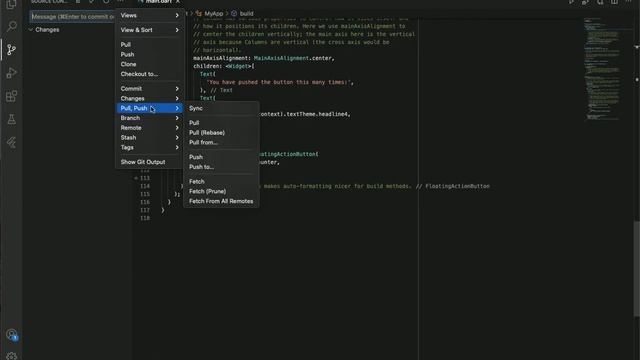640x360 pixels.
Task: Expand the View & Sort submenu arrow
Action: click(x=177, y=30)
